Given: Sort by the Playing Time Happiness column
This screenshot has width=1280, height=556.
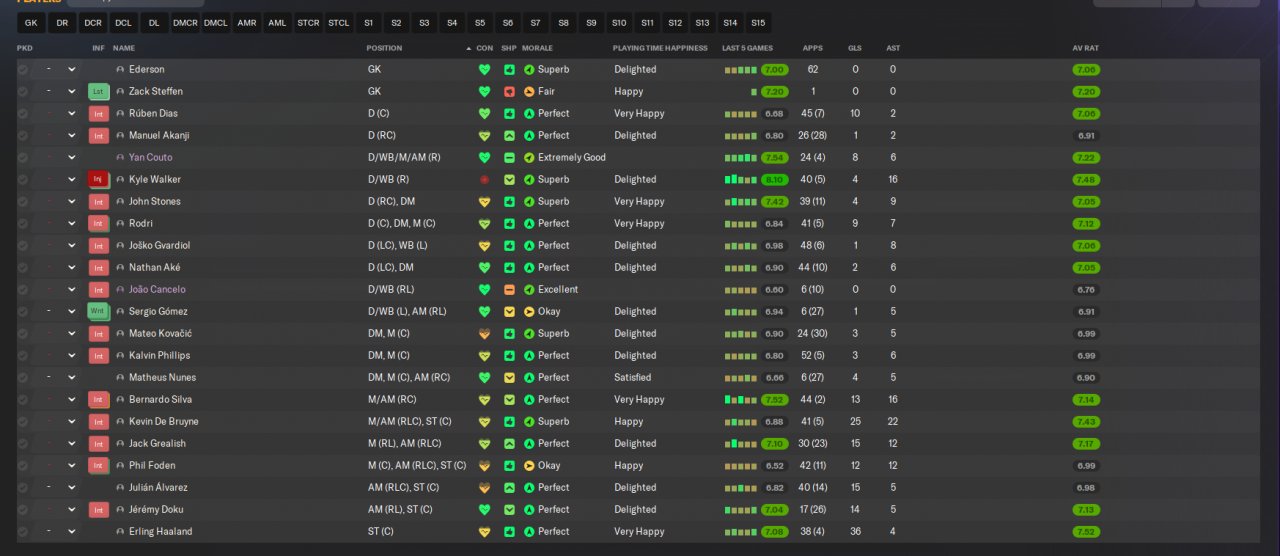Looking at the screenshot, I should pyautogui.click(x=660, y=48).
